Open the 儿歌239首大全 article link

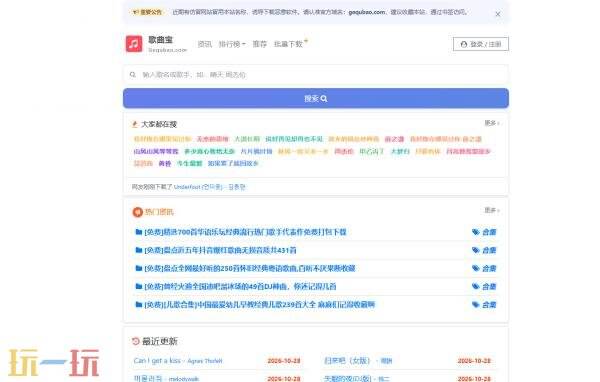click(x=260, y=305)
